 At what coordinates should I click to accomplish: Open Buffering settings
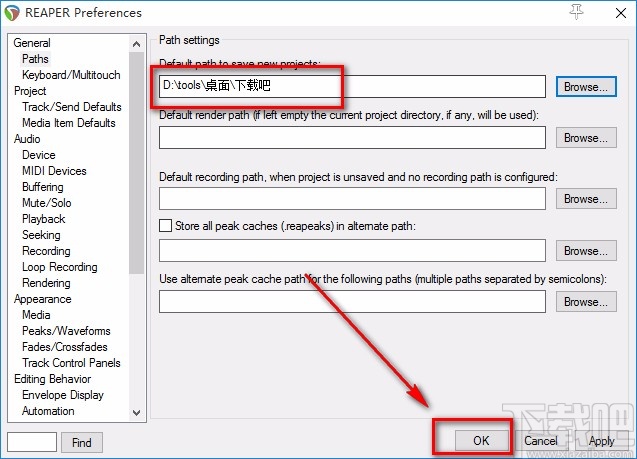point(43,187)
